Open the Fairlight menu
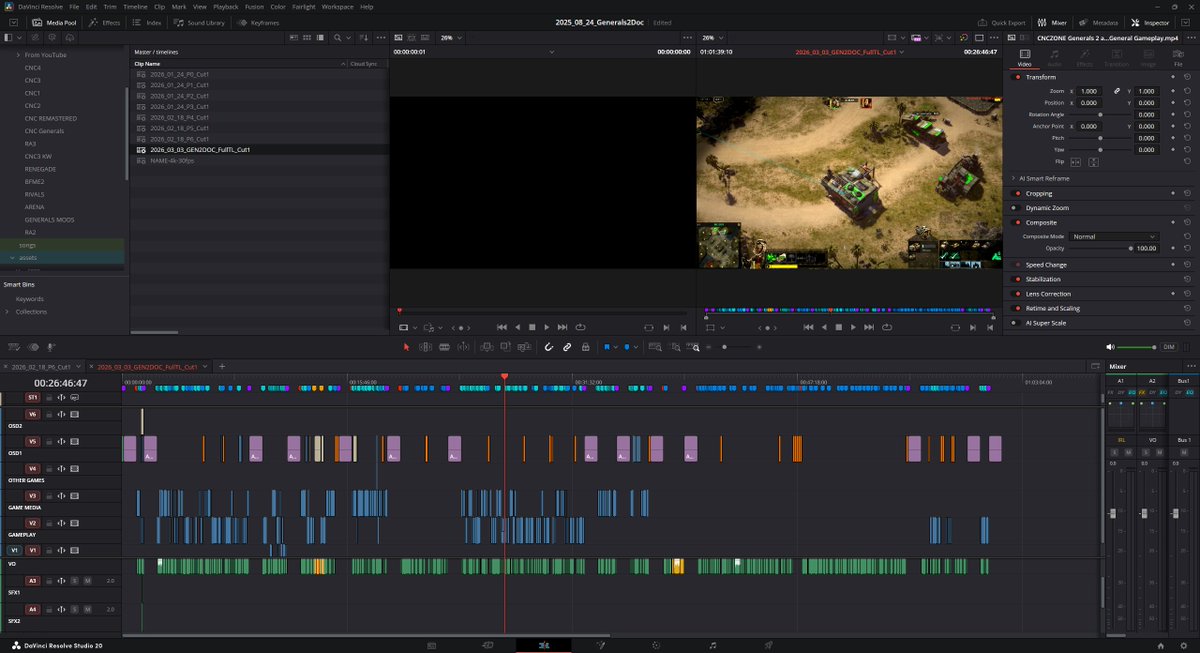The height and width of the screenshot is (653, 1200). pyautogui.click(x=303, y=7)
